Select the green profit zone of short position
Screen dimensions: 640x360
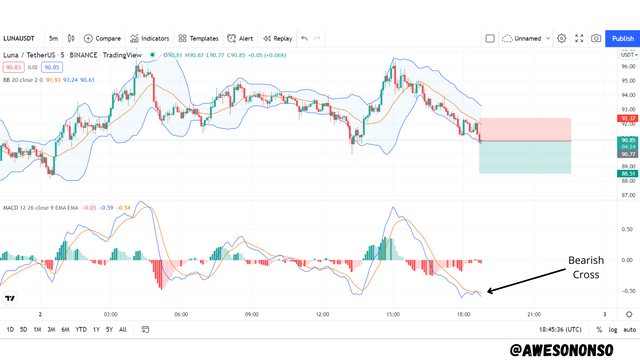coord(525,158)
